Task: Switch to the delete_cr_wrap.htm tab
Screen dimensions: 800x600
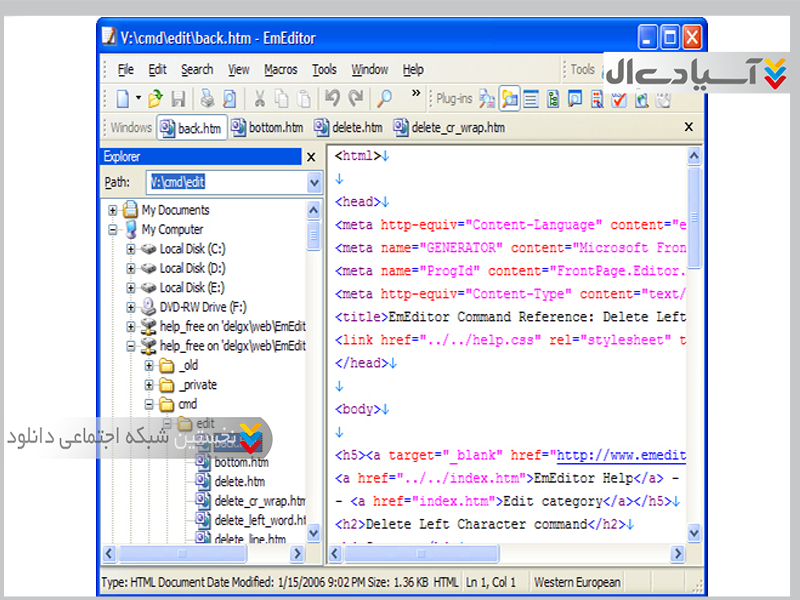Action: tap(449, 128)
